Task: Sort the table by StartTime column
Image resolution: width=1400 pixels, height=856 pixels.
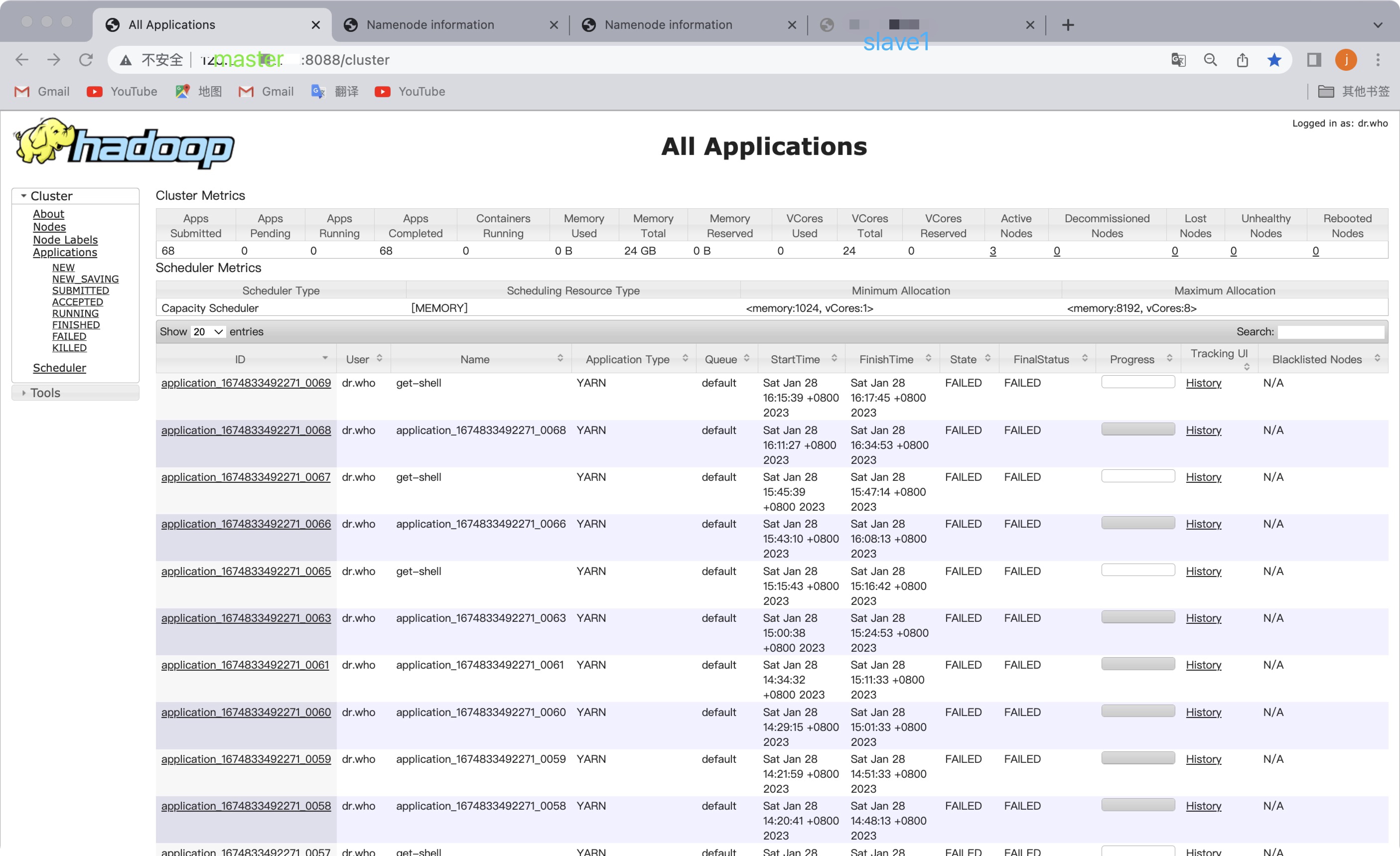Action: click(x=802, y=359)
